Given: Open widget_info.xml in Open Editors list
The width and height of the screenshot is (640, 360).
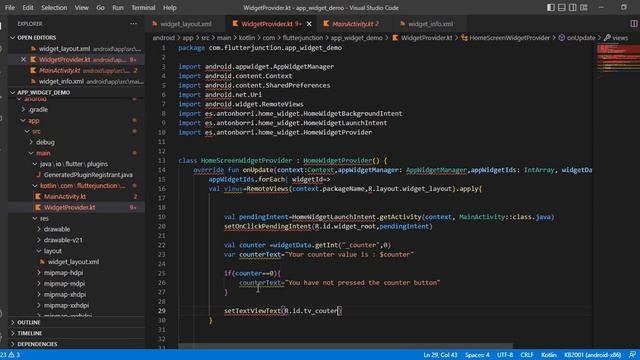Looking at the screenshot, I should (77, 82).
